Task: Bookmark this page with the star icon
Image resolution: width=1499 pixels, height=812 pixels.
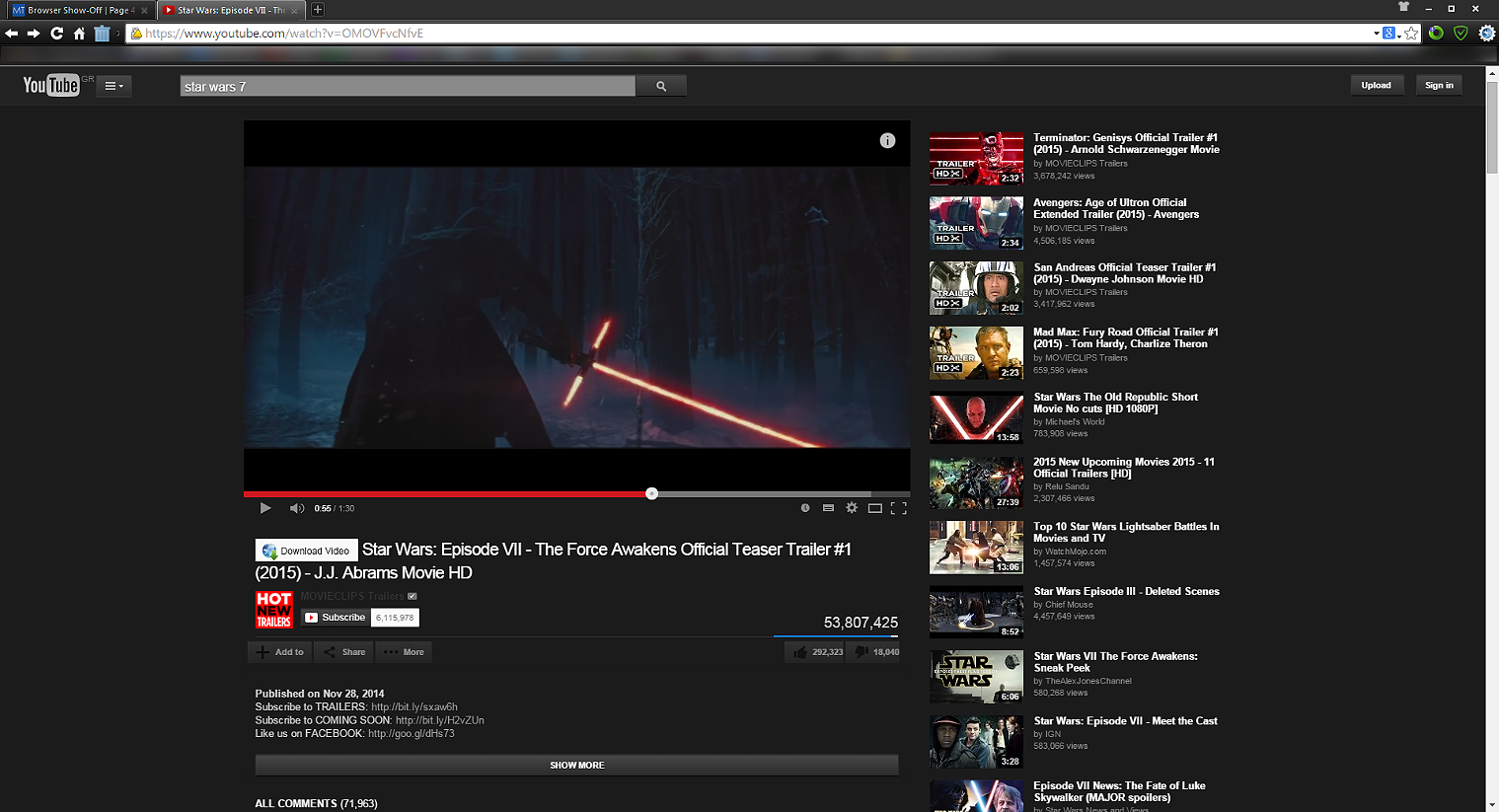Action: [1411, 34]
